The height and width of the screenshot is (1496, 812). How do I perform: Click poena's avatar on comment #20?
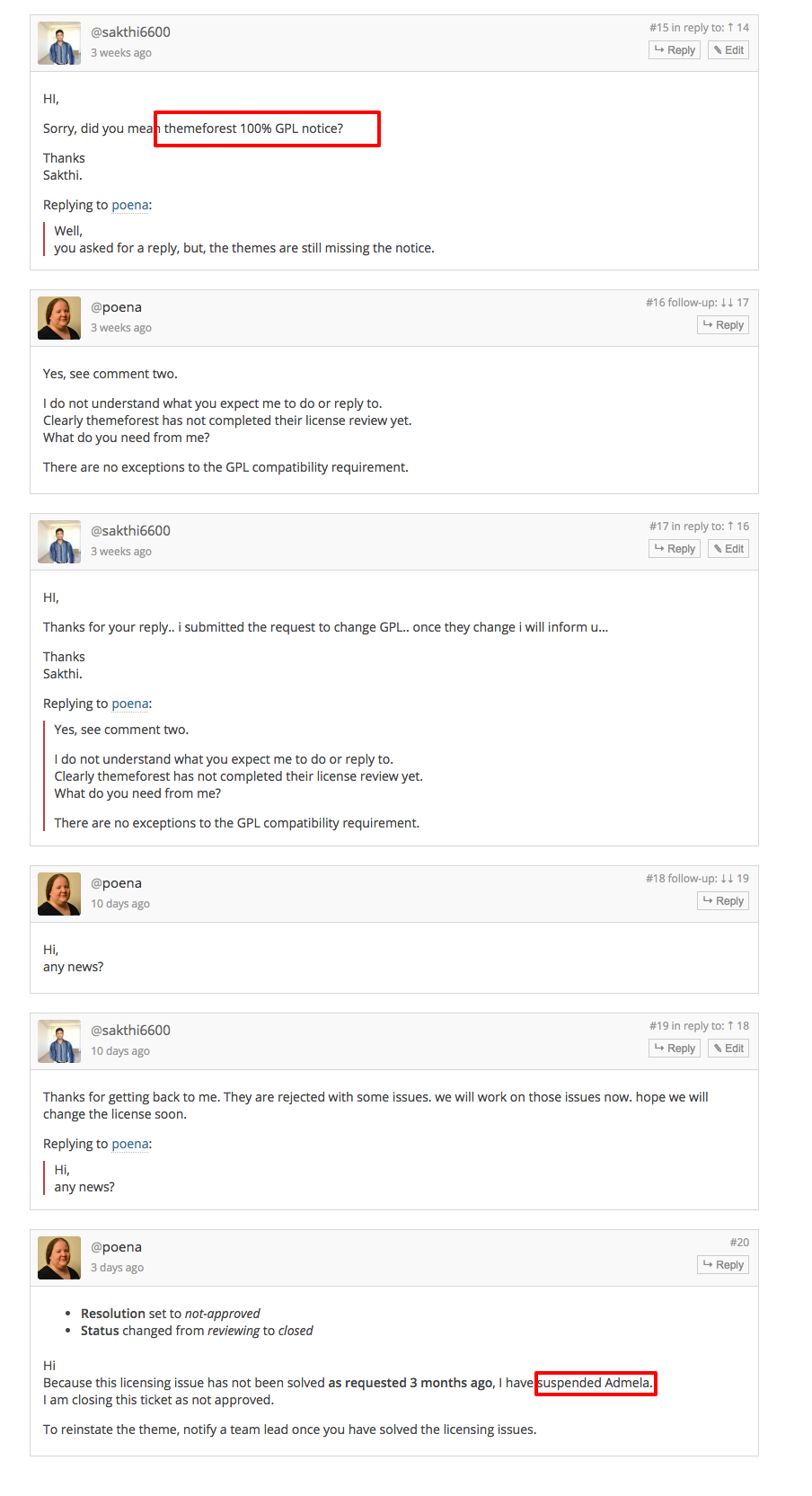tap(59, 1258)
